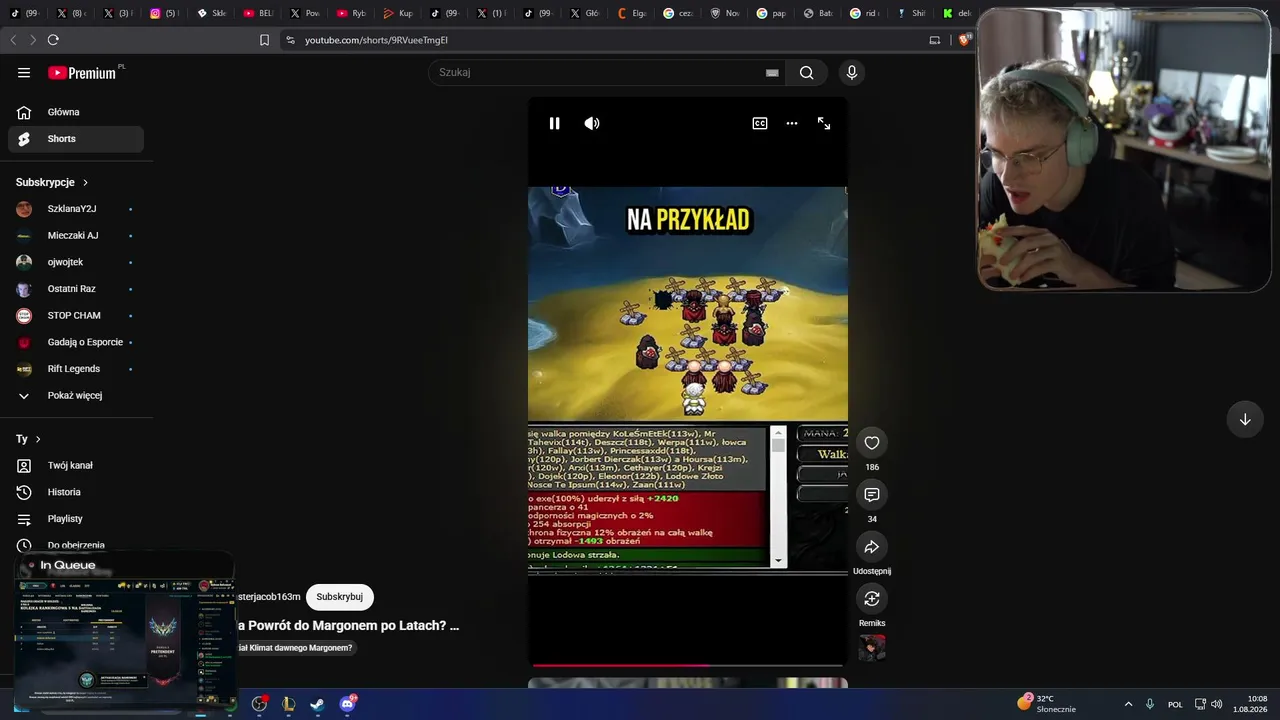Subscribe with the Subskrybuj button

[339, 597]
